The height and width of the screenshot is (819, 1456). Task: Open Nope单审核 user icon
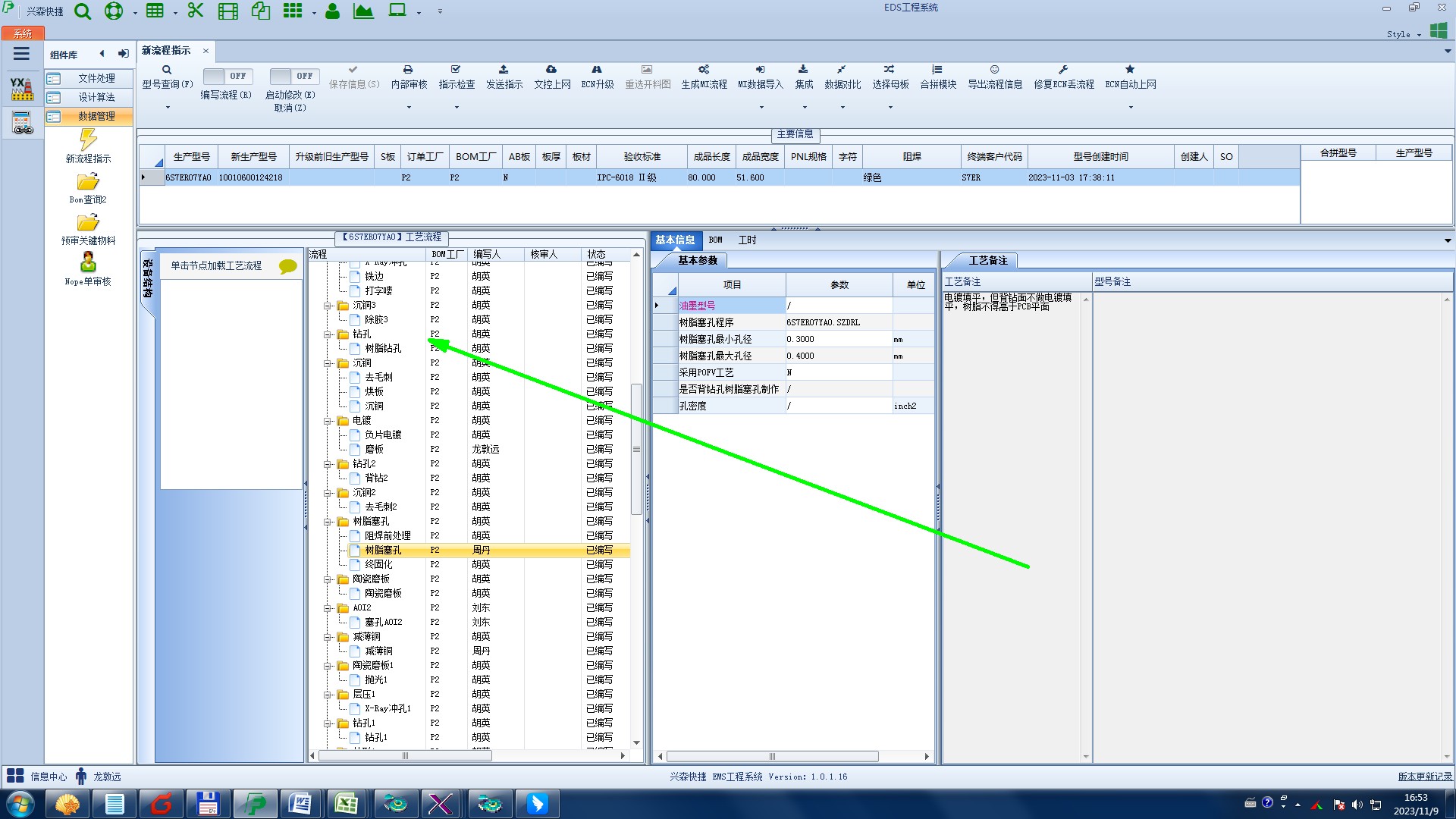pyautogui.click(x=88, y=262)
